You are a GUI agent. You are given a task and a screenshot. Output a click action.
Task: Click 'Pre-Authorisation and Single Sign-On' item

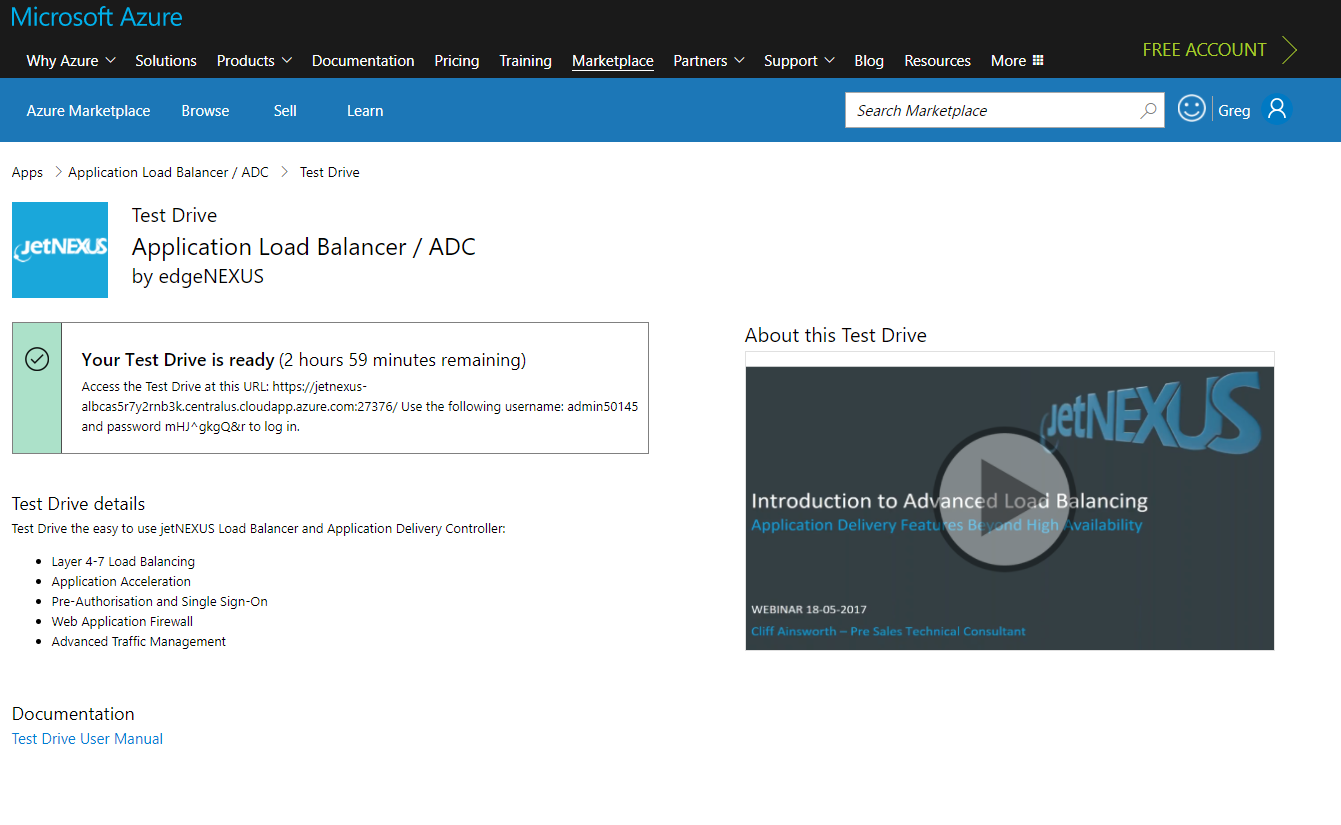pyautogui.click(x=160, y=602)
